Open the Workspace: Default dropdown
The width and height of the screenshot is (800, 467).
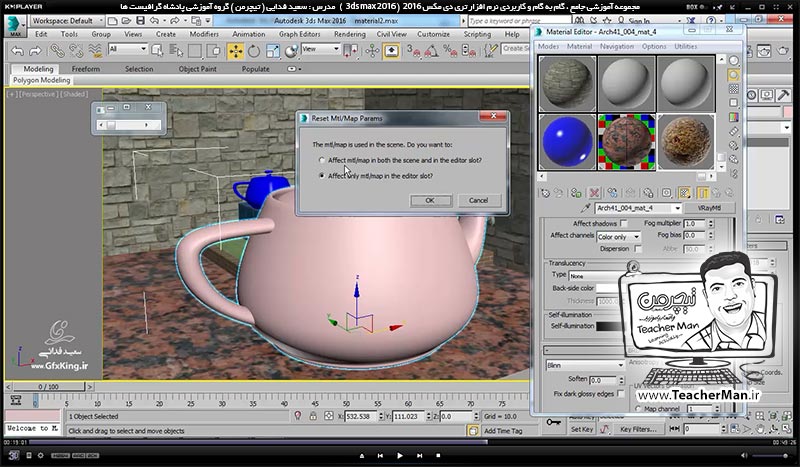(67, 21)
